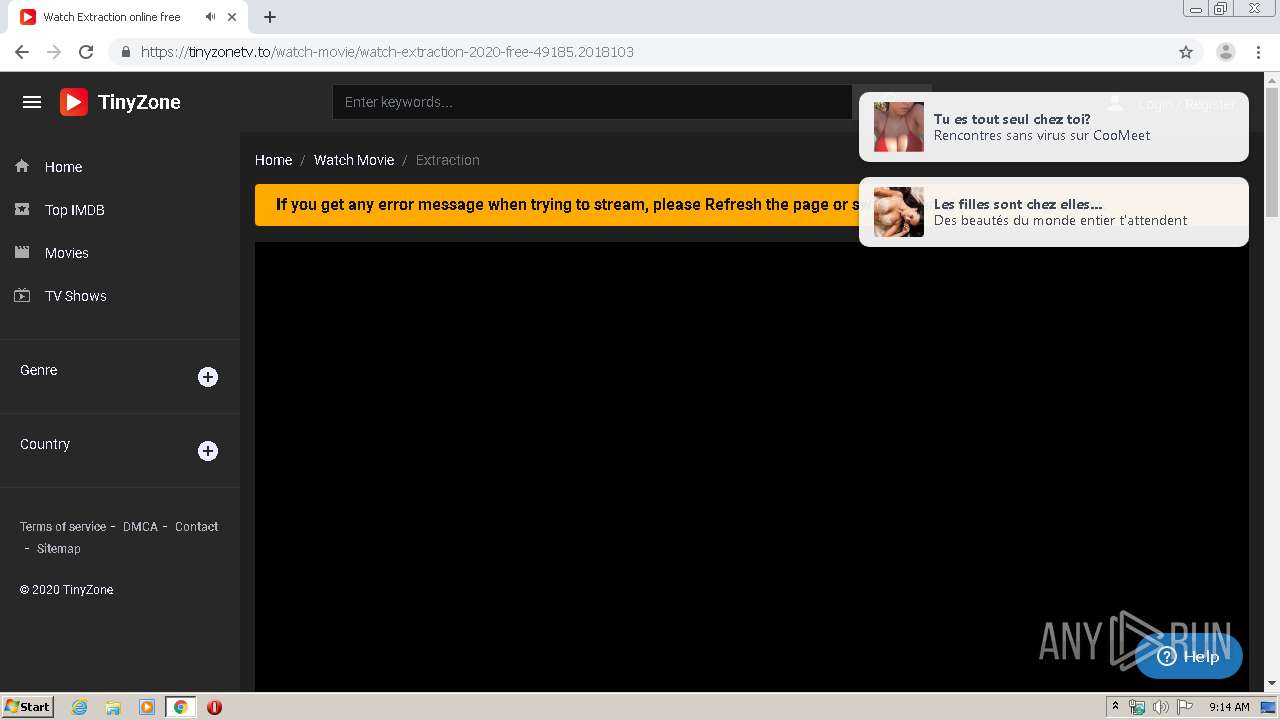Screen dimensions: 1280x720
Task: Click the system tray volume icon
Action: [1160, 707]
